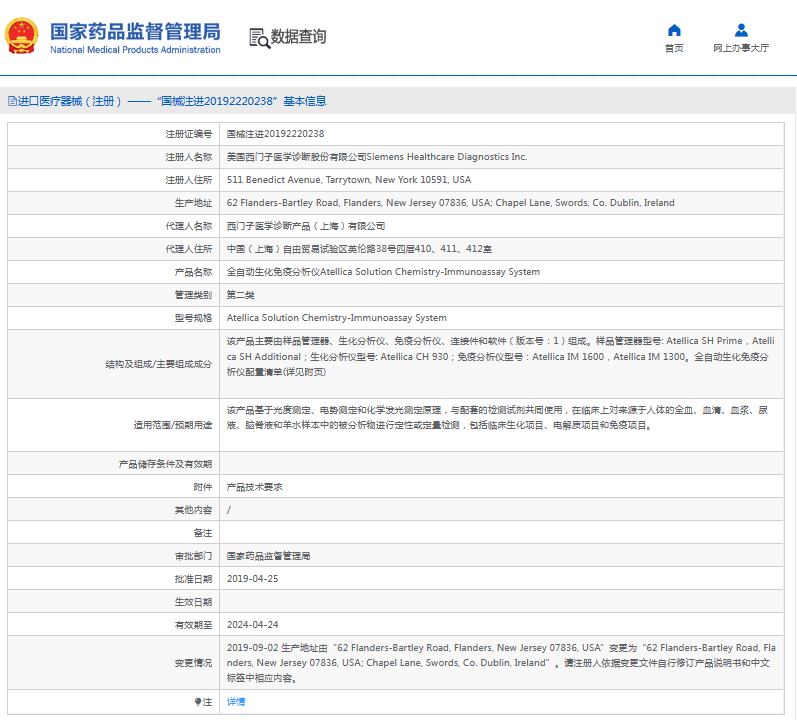Click the 批准日期 label
Screen dimensions: 797x720
pos(193,579)
